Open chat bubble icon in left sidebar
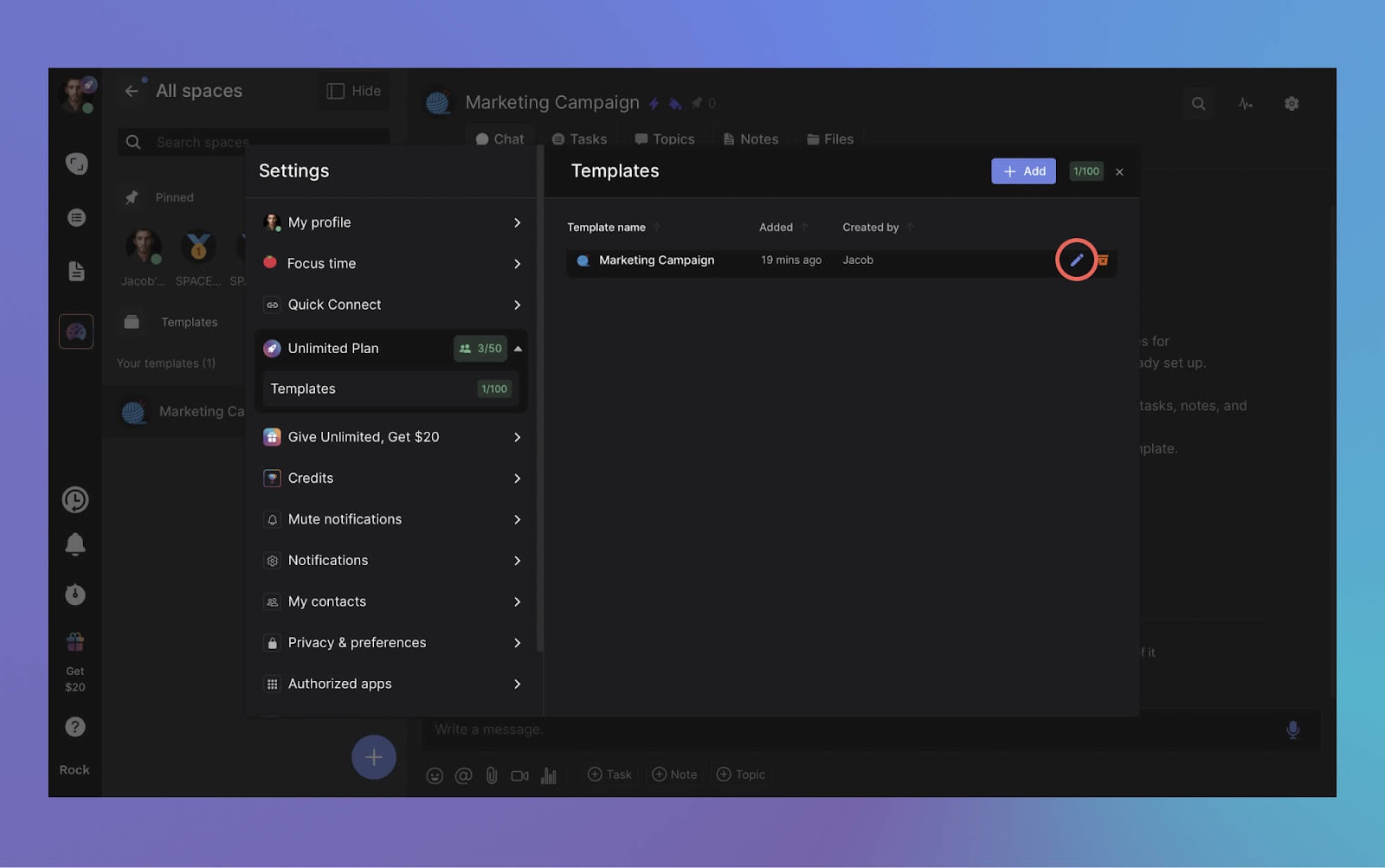 [76, 164]
